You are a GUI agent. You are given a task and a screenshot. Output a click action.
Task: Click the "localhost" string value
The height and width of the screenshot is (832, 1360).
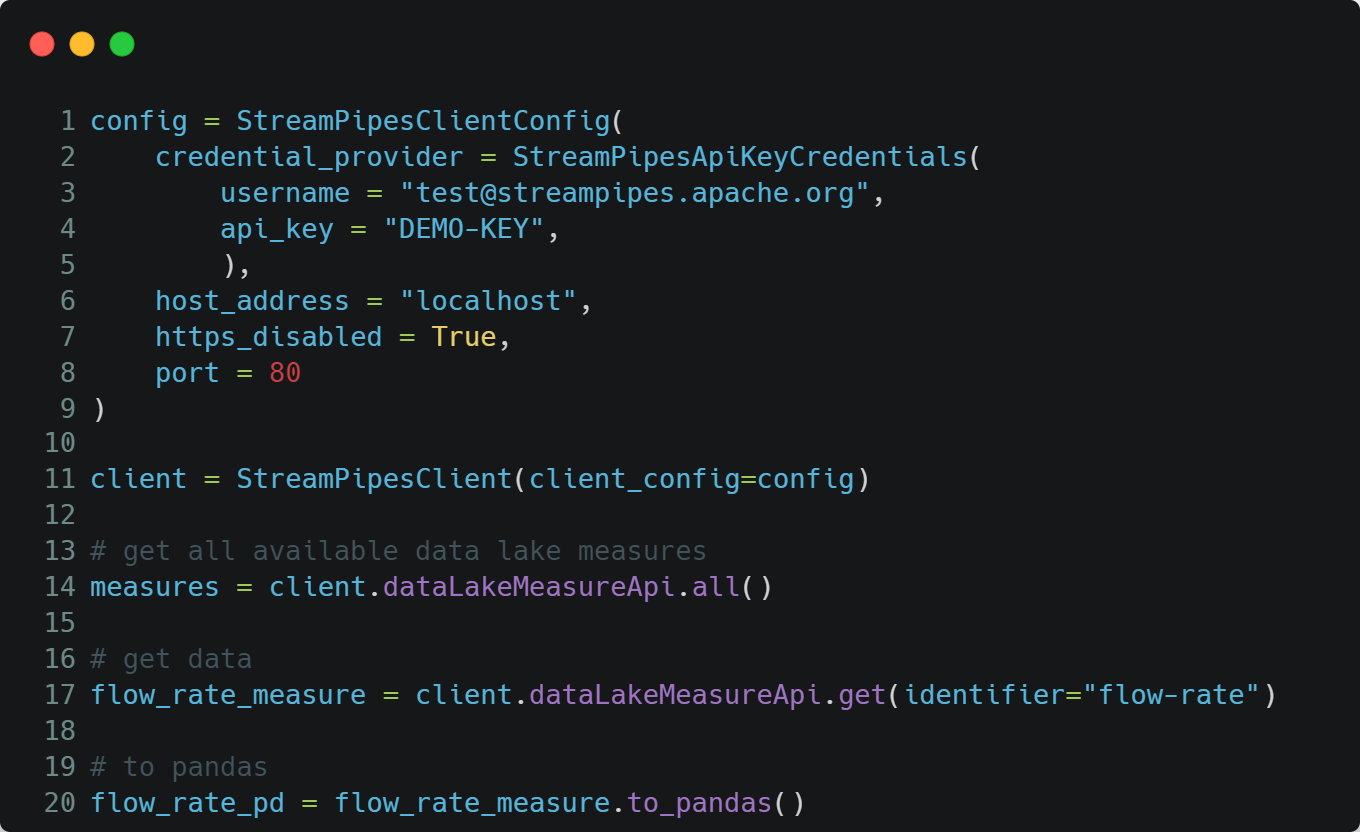click(x=488, y=301)
